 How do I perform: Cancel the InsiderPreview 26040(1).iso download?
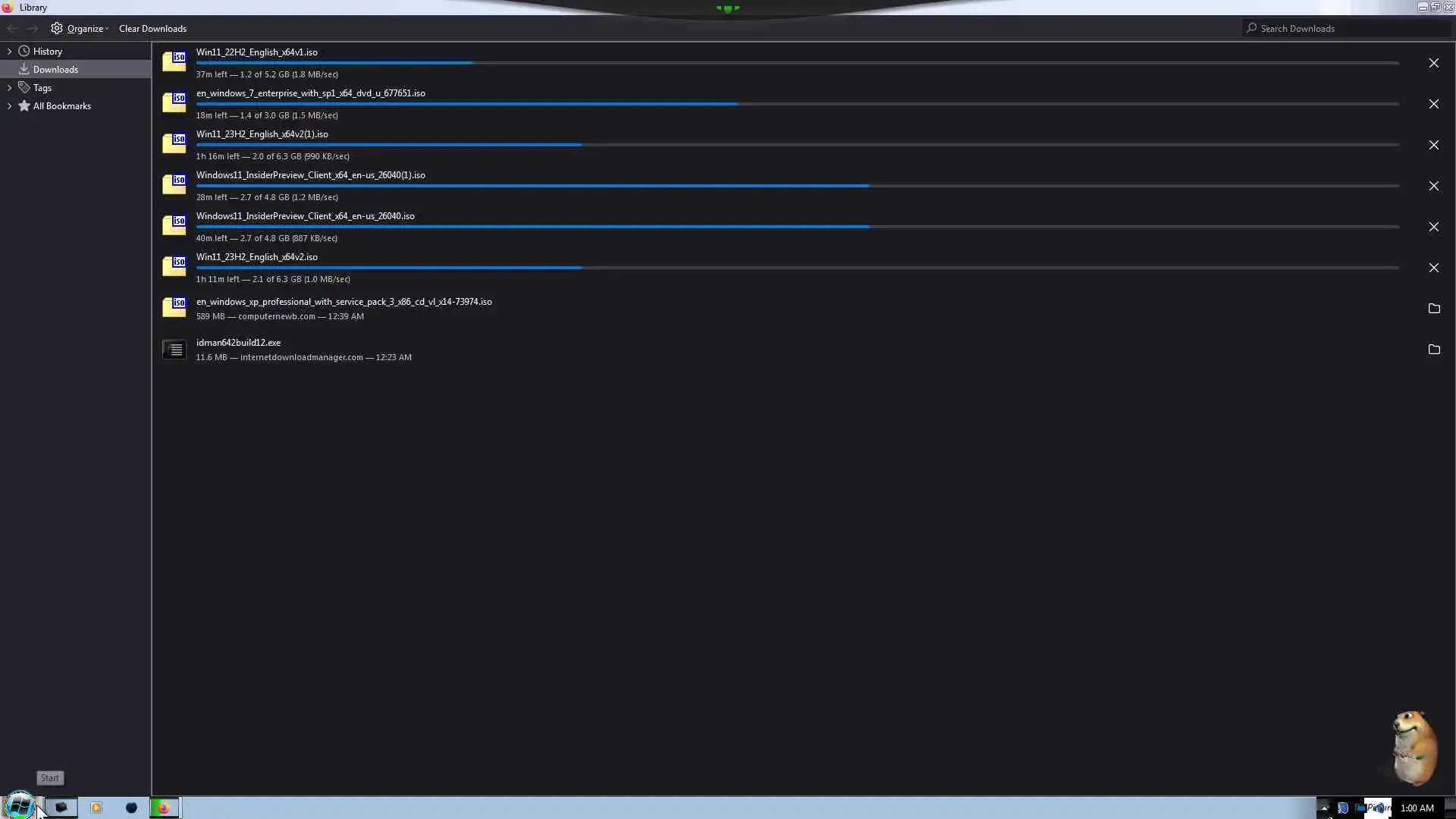tap(1433, 186)
